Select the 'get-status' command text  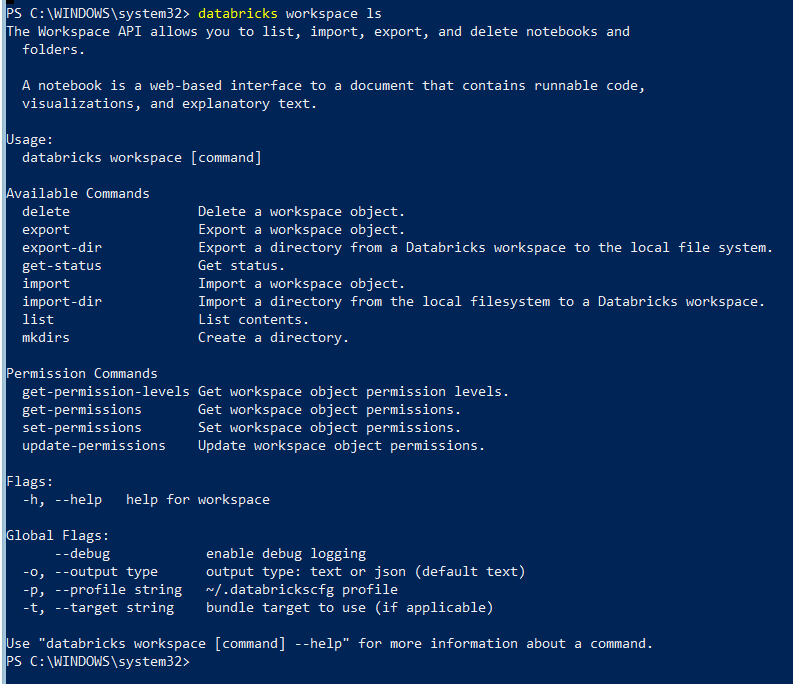(62, 266)
